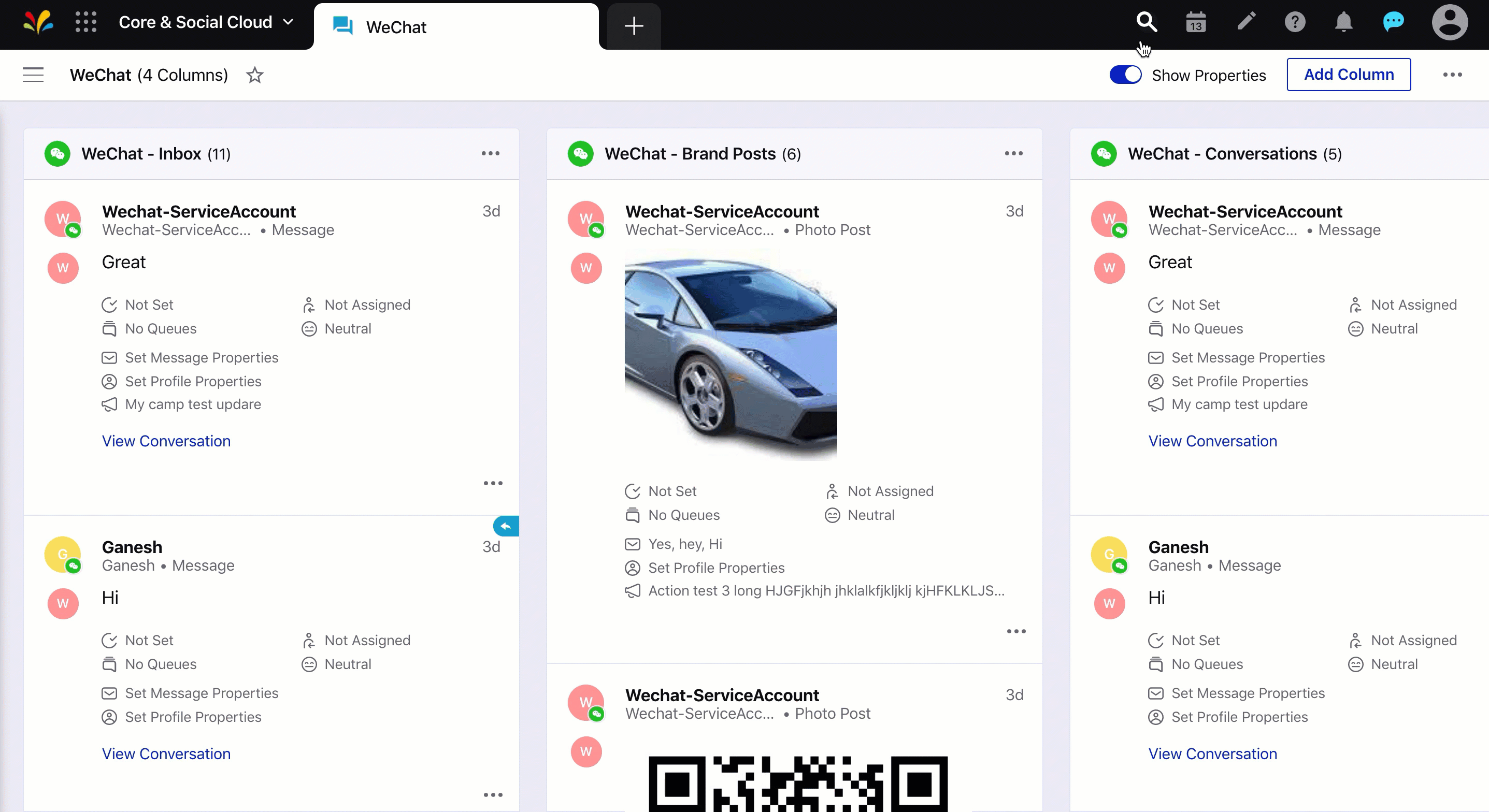Viewport: 1489px width, 812px height.
Task: Click Set Profile Properties on car Photo Post
Action: [x=705, y=568]
